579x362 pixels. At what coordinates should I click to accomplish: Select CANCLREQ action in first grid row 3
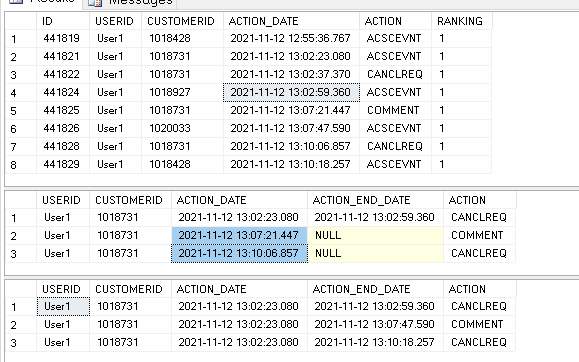click(395, 74)
